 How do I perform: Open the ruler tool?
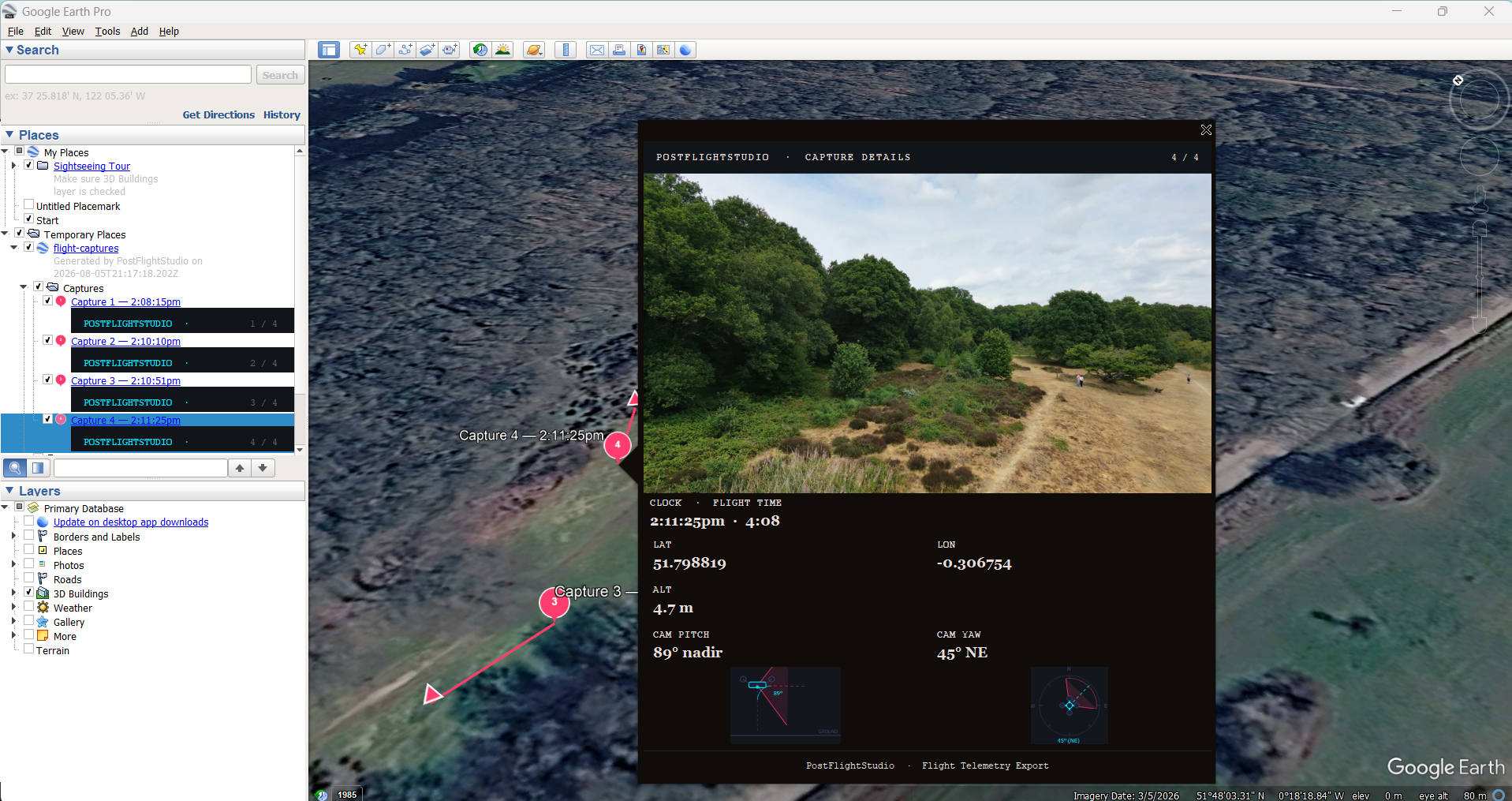565,50
